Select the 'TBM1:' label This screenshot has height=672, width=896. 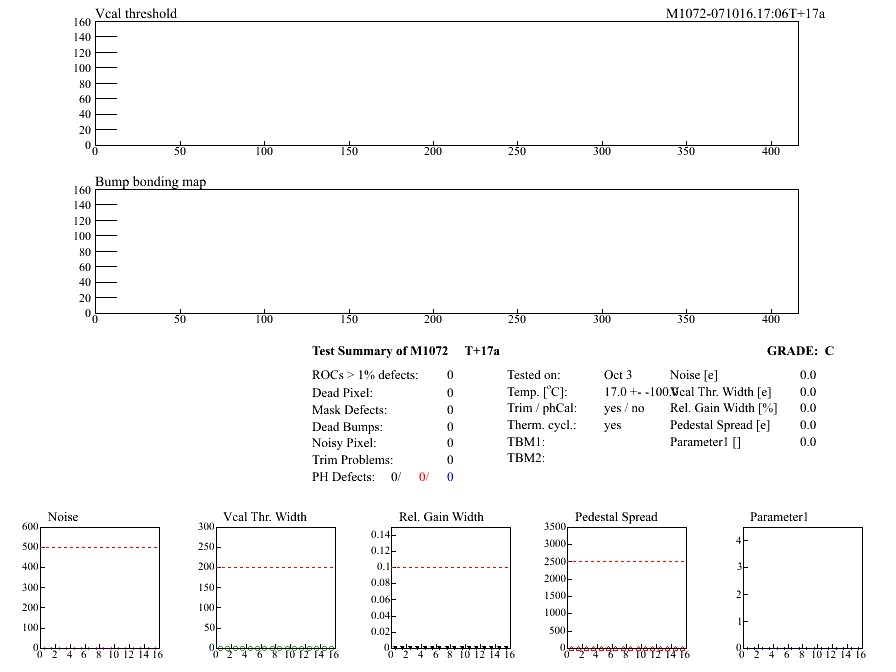tap(526, 442)
